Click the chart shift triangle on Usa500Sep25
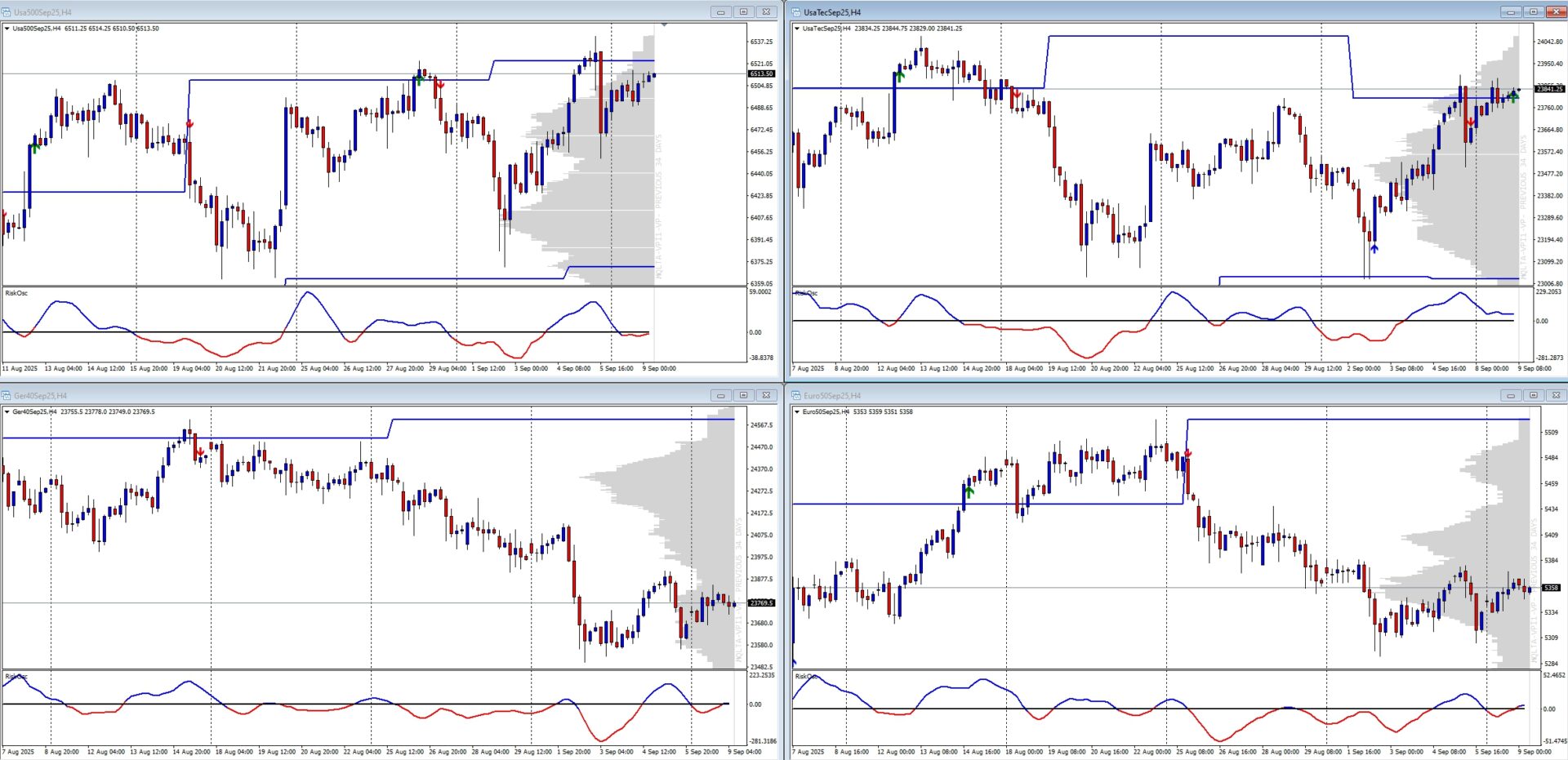This screenshot has height=760, width=1568. pyautogui.click(x=664, y=25)
